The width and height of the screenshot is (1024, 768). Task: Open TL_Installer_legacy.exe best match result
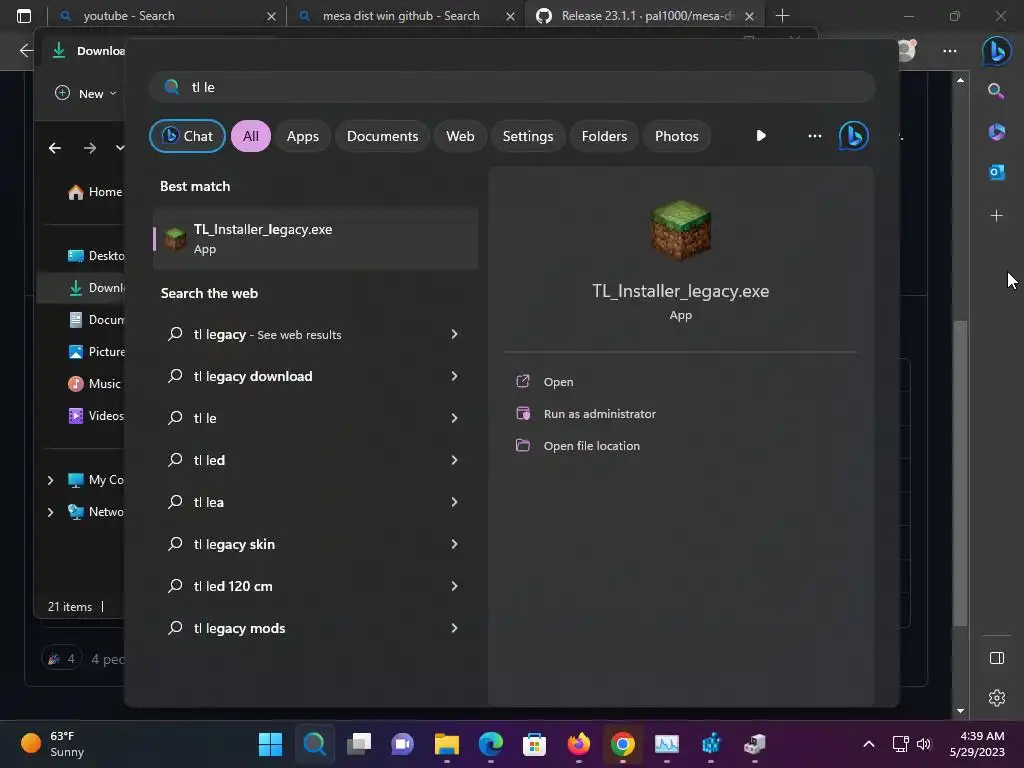click(315, 239)
